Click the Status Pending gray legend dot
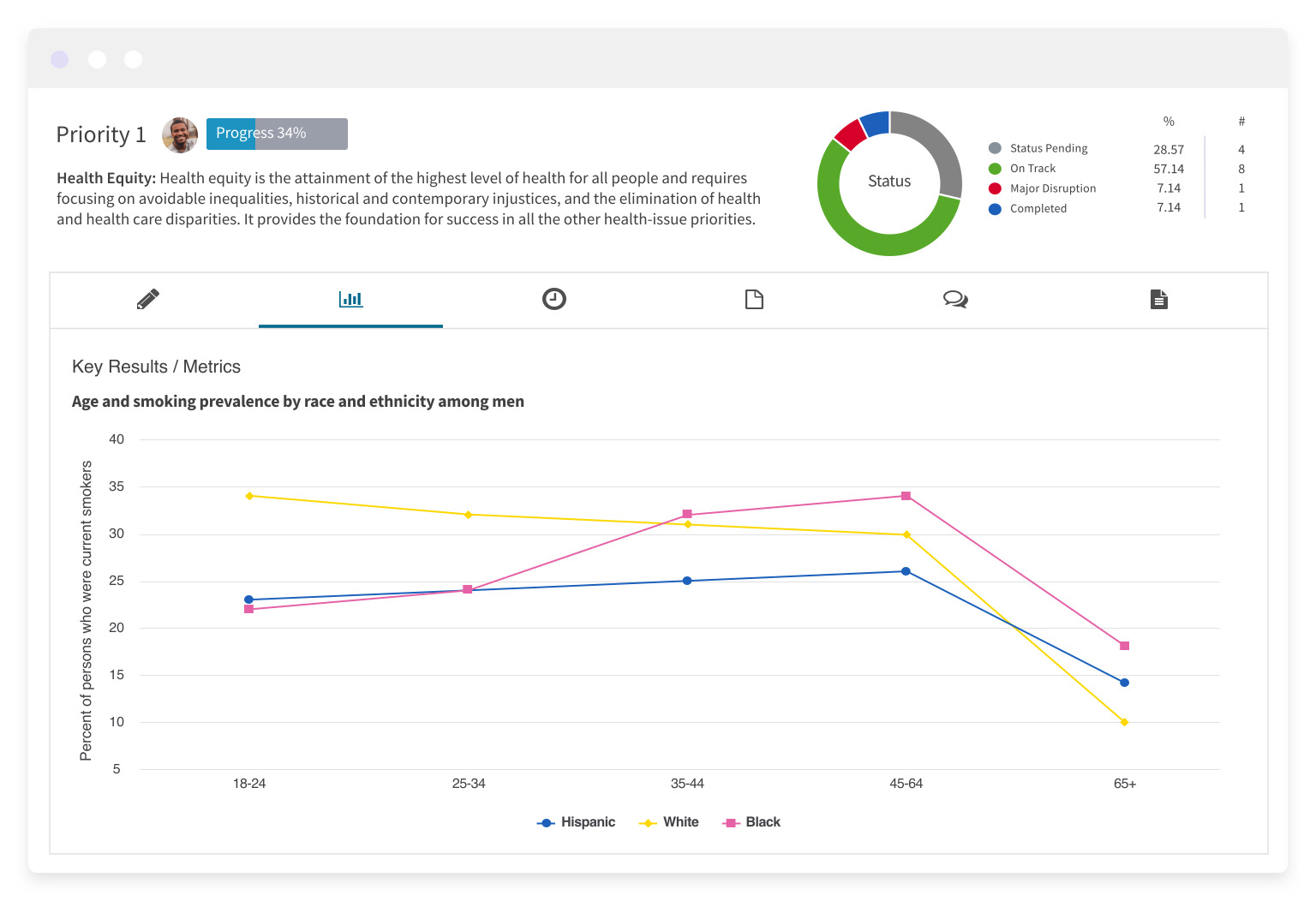The image size is (1316, 901). coord(995,147)
